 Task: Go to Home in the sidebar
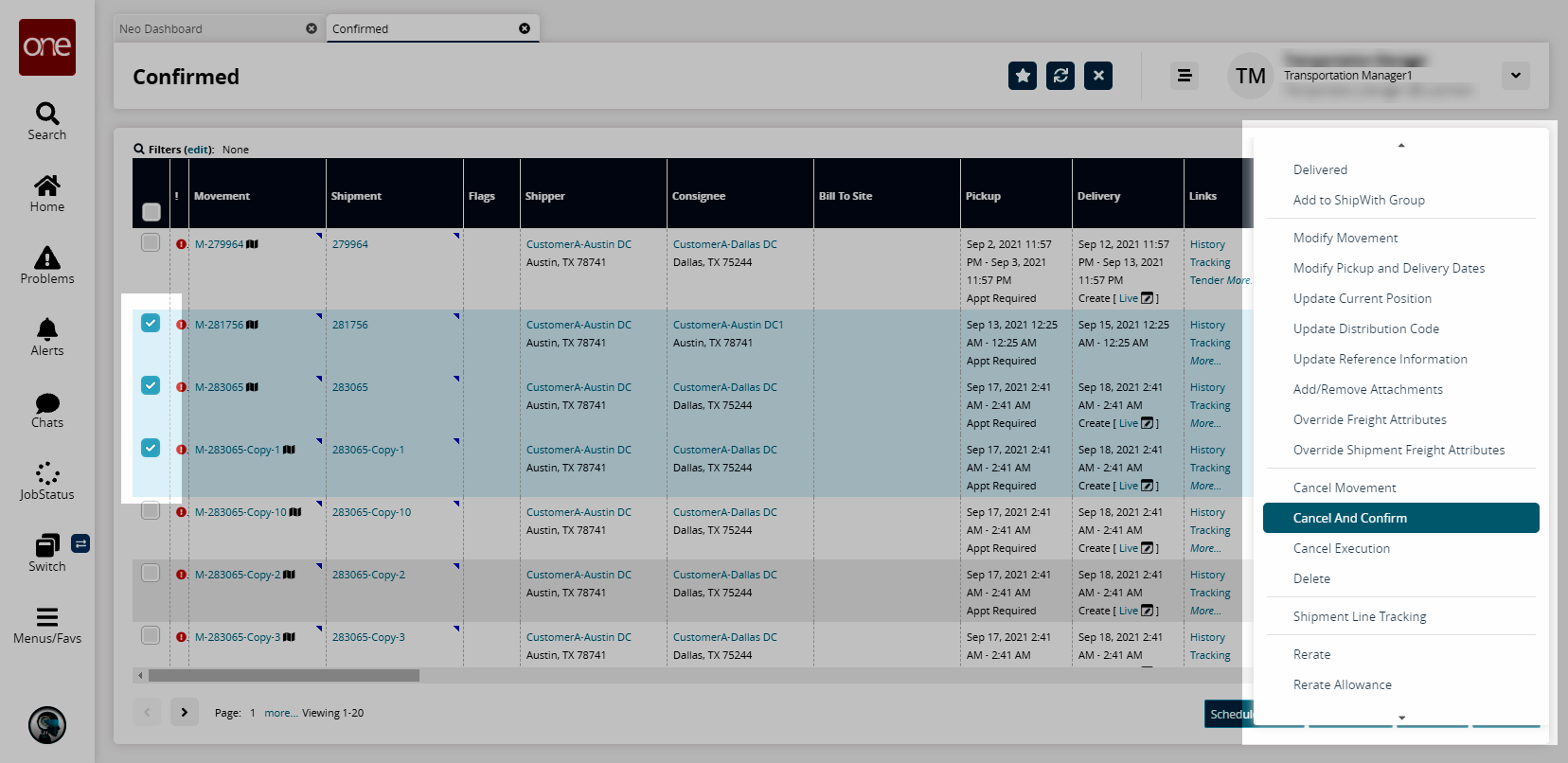[47, 186]
